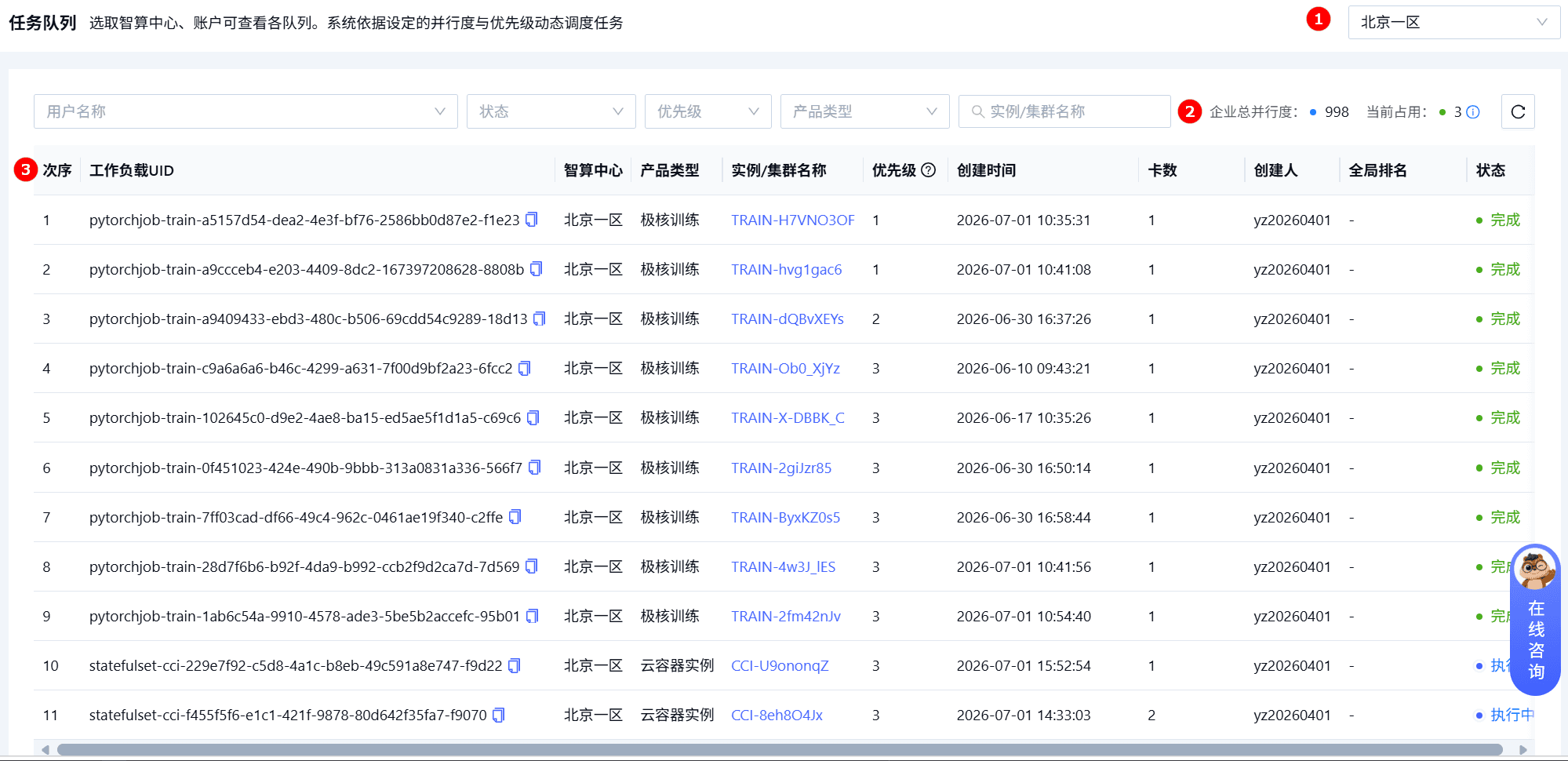Open instance TRAIN-2fm42nJv link

point(786,617)
